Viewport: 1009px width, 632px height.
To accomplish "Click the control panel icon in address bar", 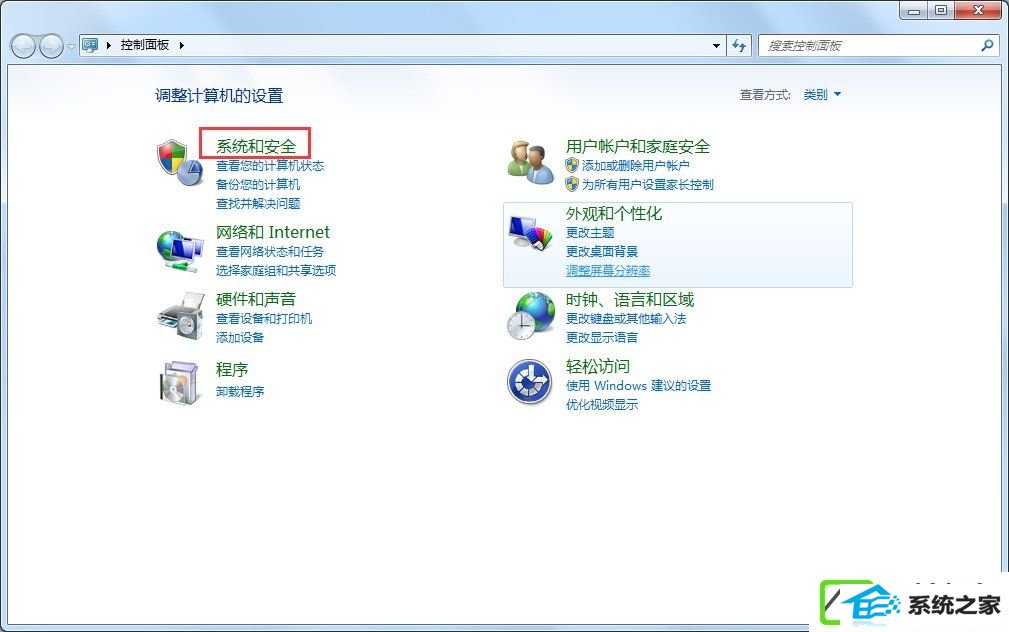I will (90, 45).
